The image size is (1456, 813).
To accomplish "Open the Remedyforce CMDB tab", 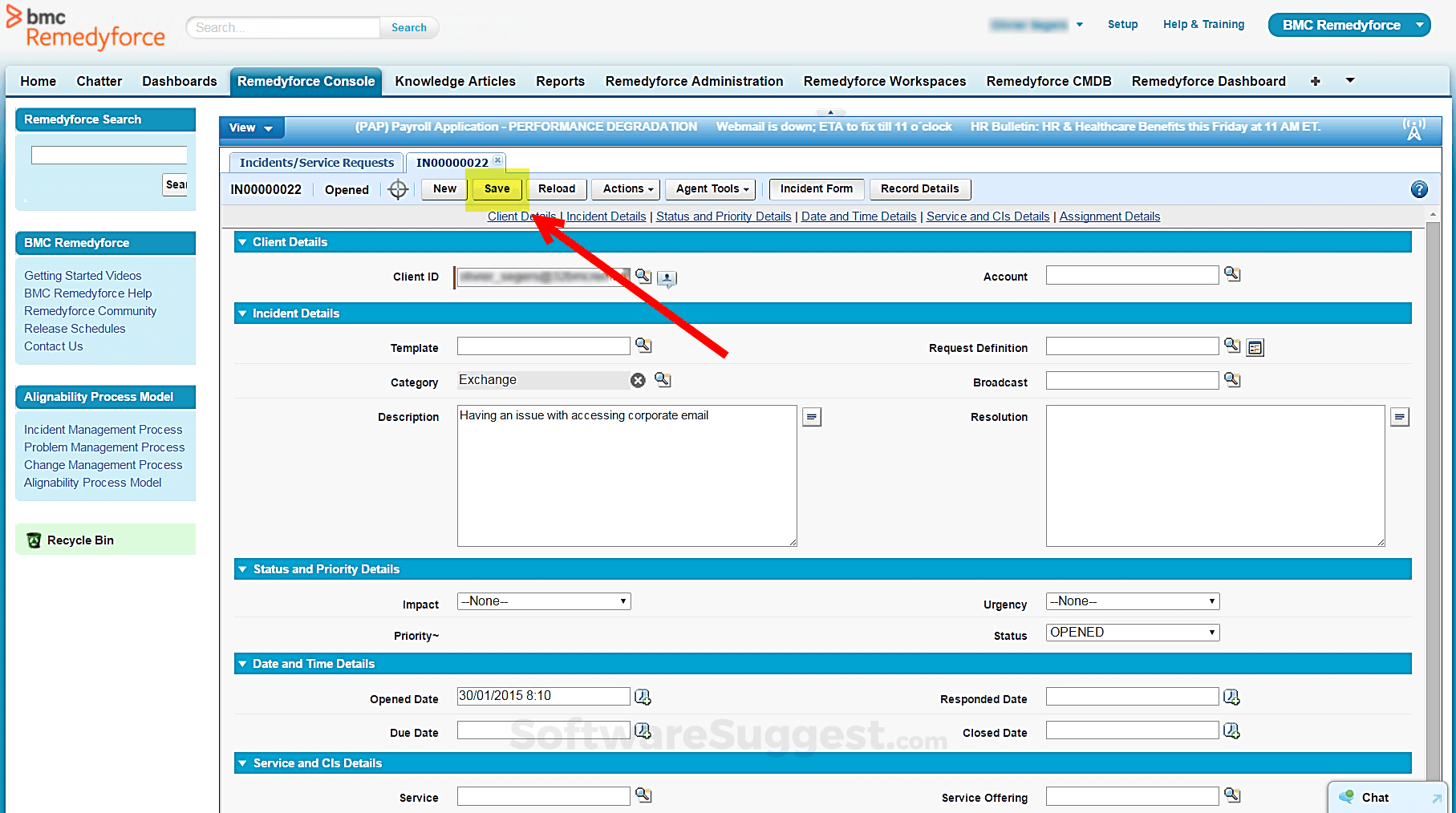I will tap(1048, 81).
